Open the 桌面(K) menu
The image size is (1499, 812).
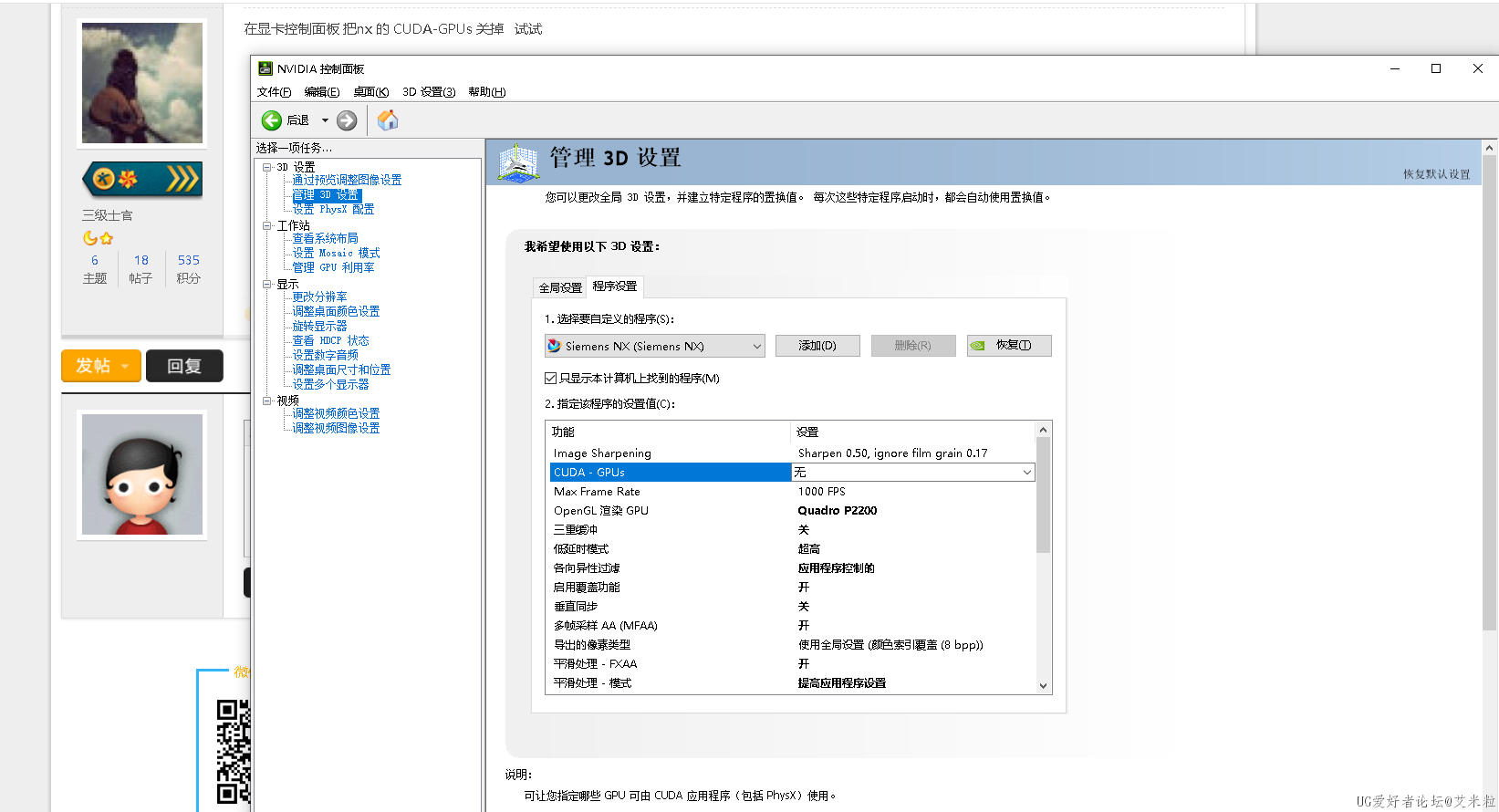point(371,92)
